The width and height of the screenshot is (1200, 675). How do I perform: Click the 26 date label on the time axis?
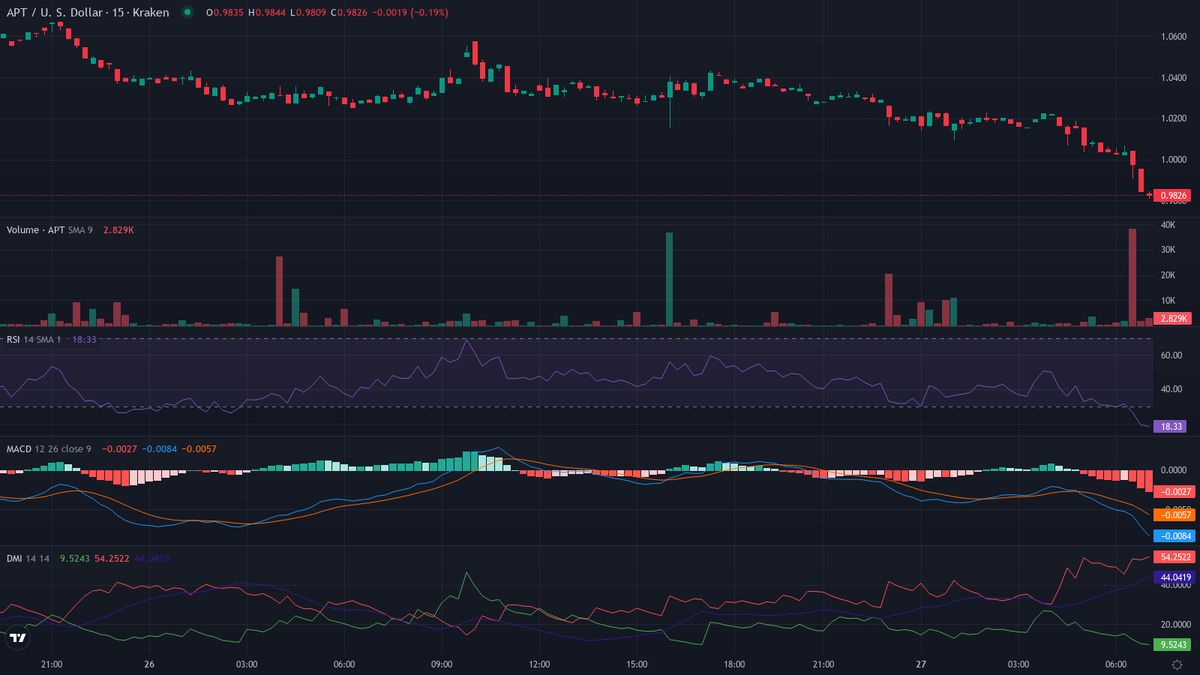pyautogui.click(x=149, y=664)
